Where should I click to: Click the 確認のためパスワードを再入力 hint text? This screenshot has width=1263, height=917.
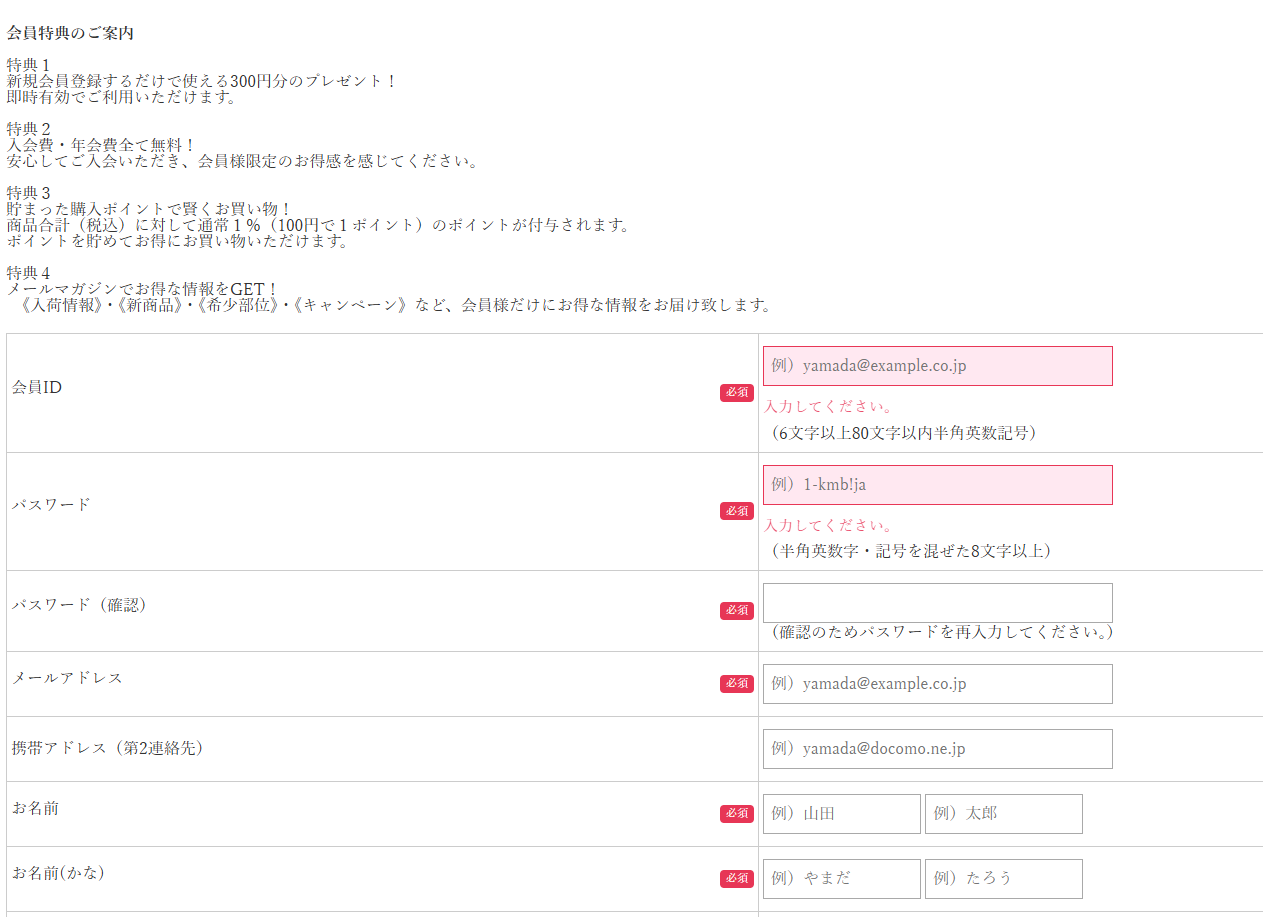click(x=941, y=632)
